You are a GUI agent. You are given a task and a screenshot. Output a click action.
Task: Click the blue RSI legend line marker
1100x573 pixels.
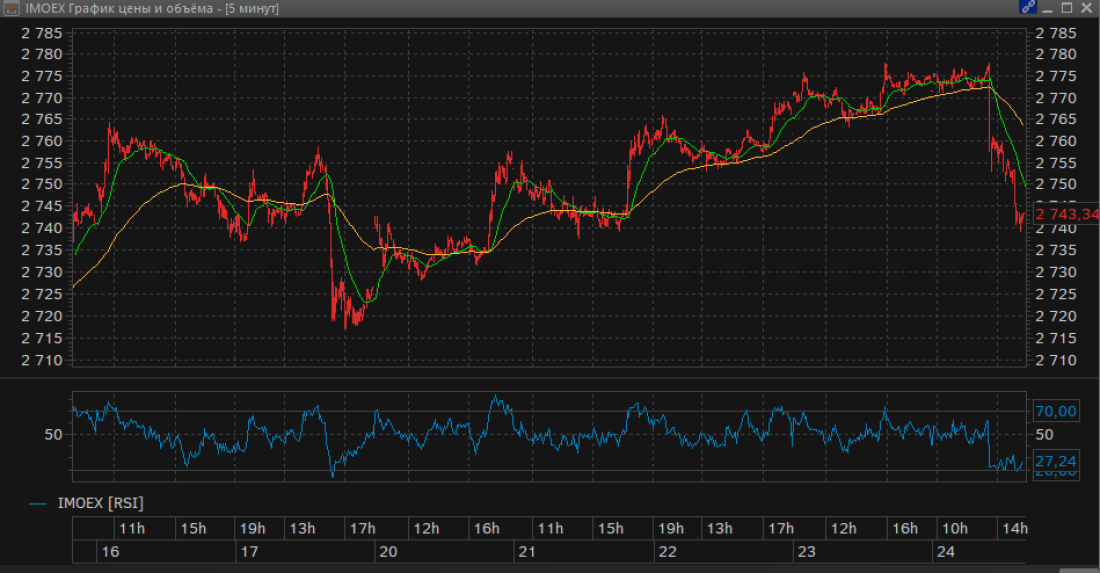[38, 504]
